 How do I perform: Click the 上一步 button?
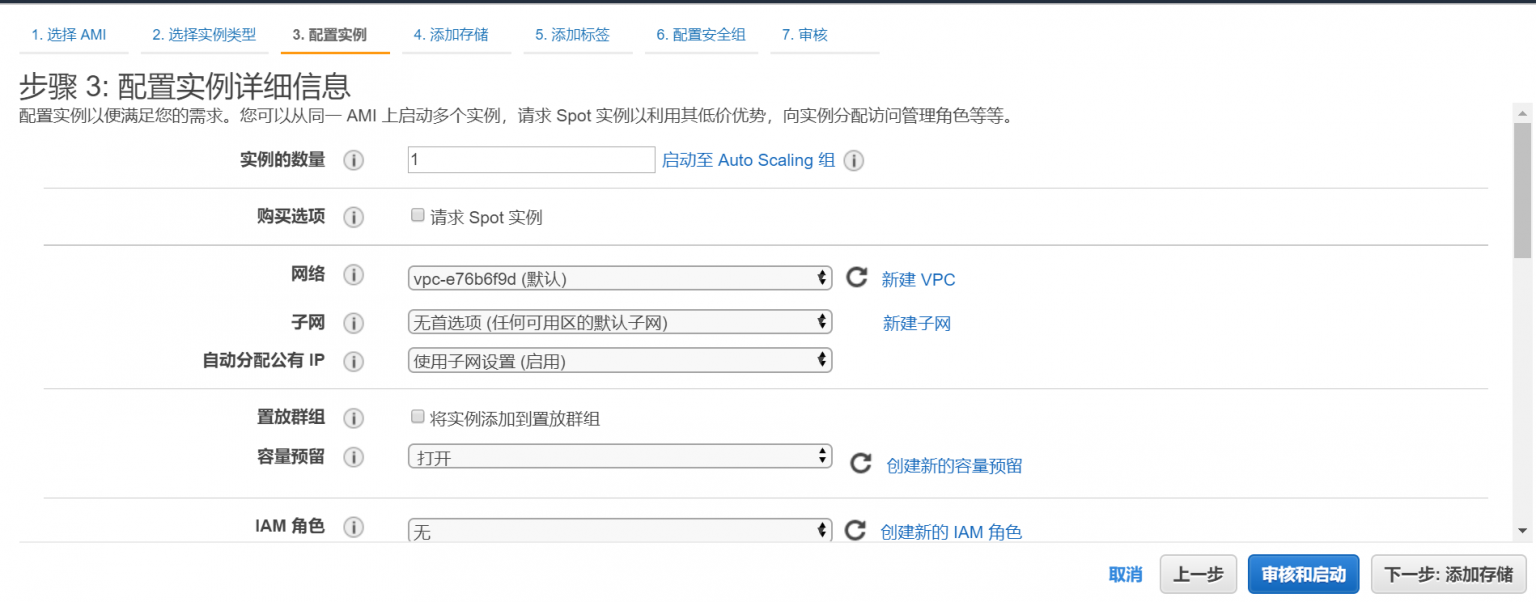tap(1198, 575)
